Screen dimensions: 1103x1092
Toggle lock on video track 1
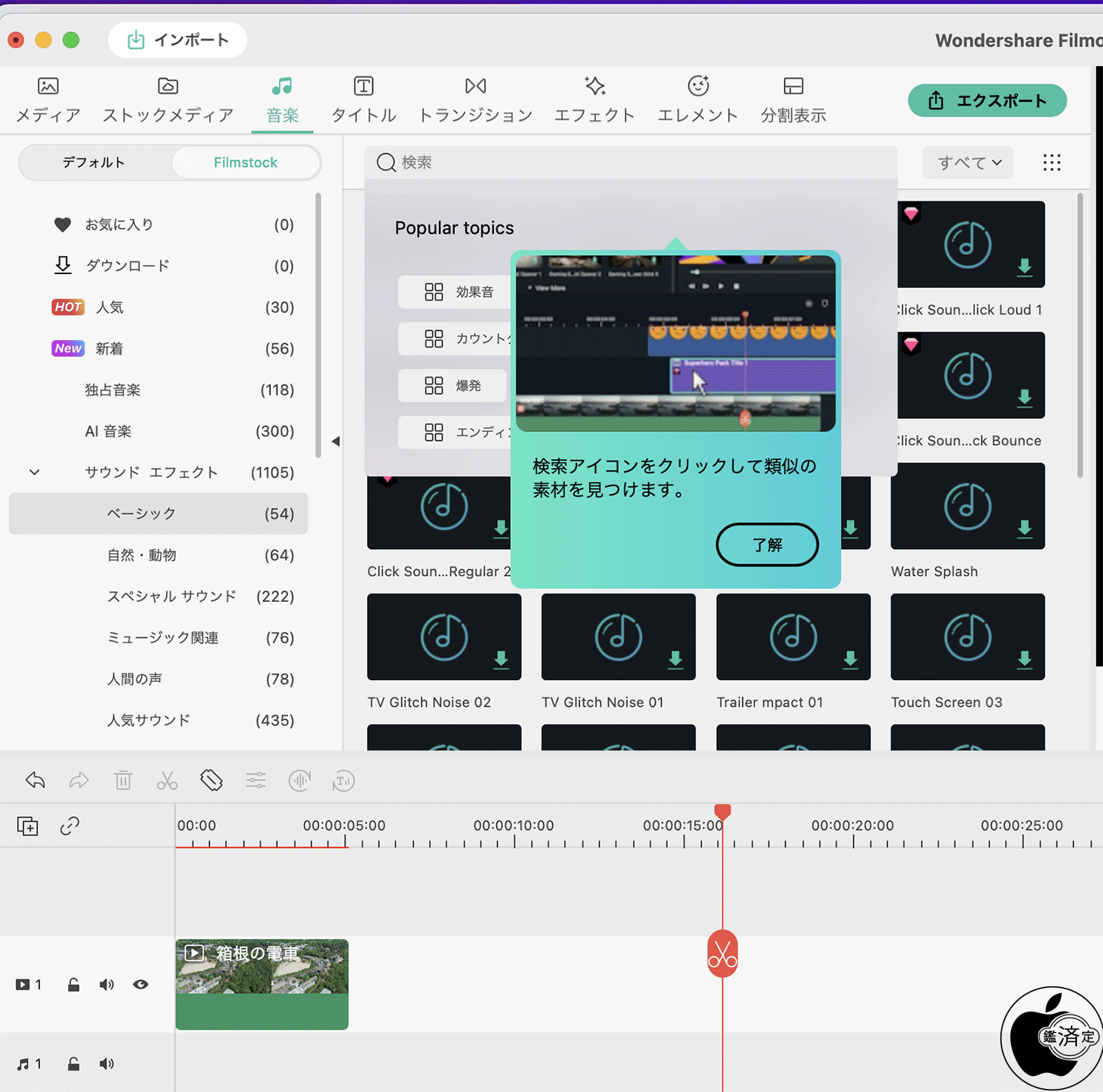[74, 985]
